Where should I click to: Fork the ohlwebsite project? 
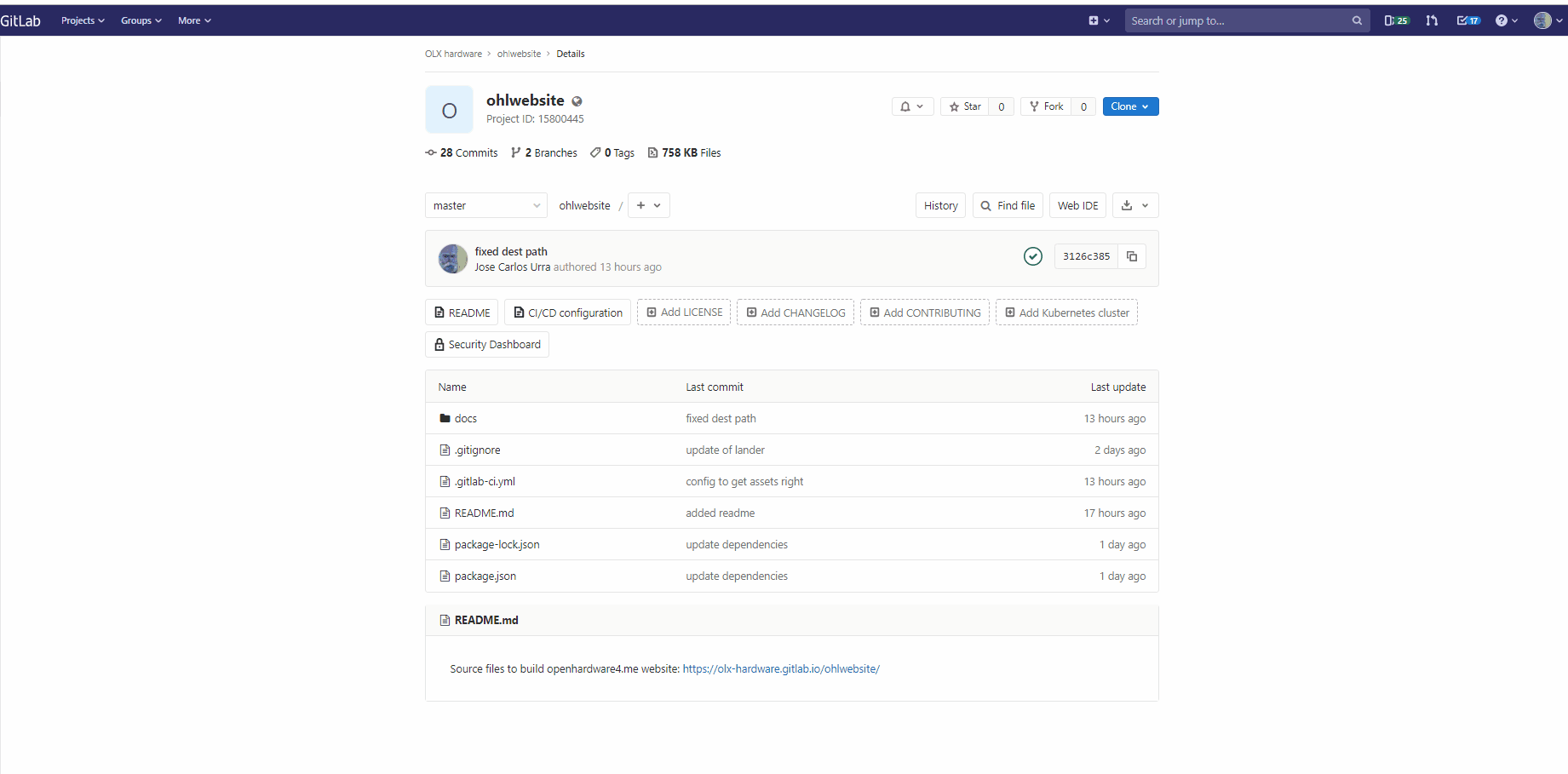1046,106
